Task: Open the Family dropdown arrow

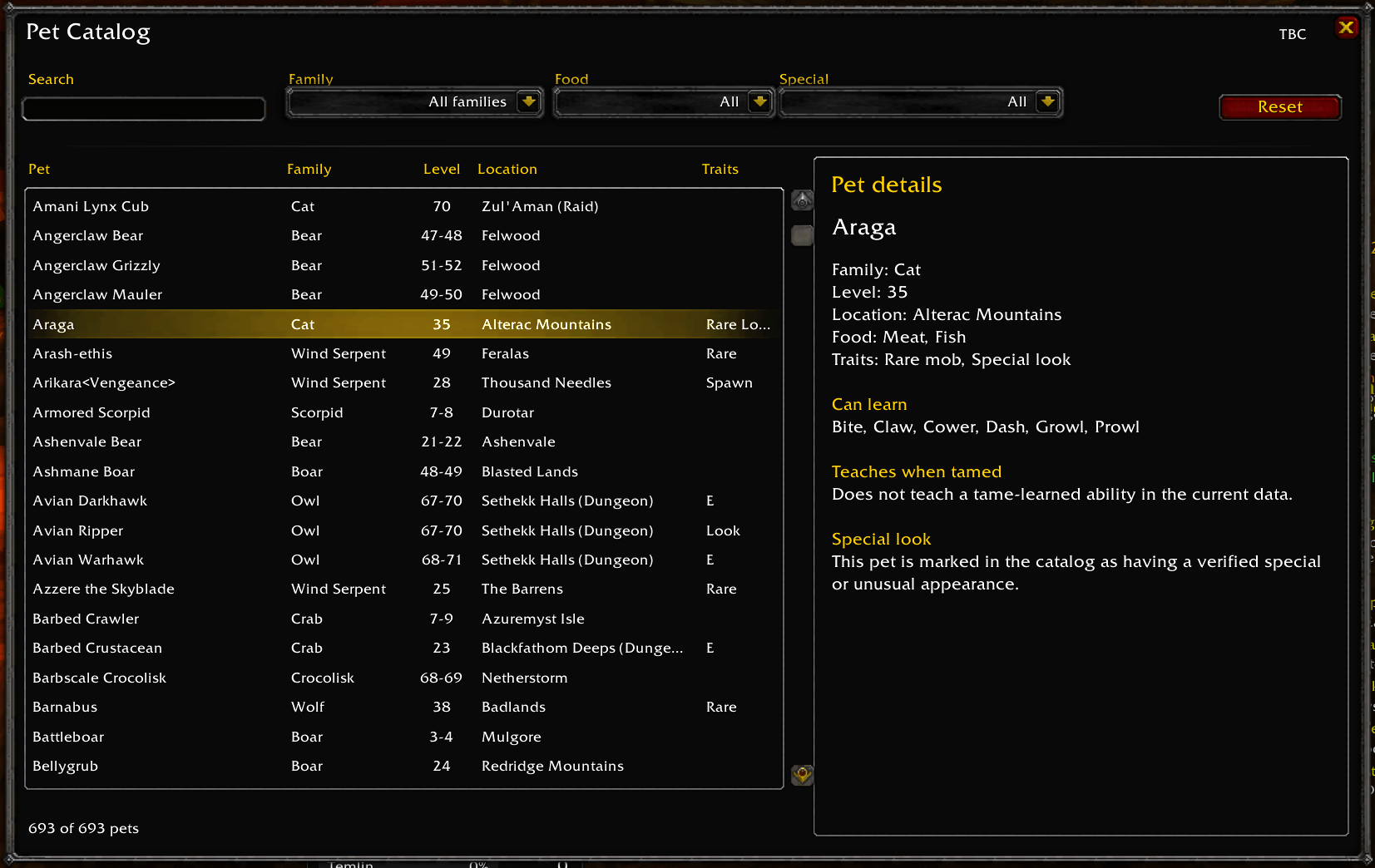Action: 528,101
